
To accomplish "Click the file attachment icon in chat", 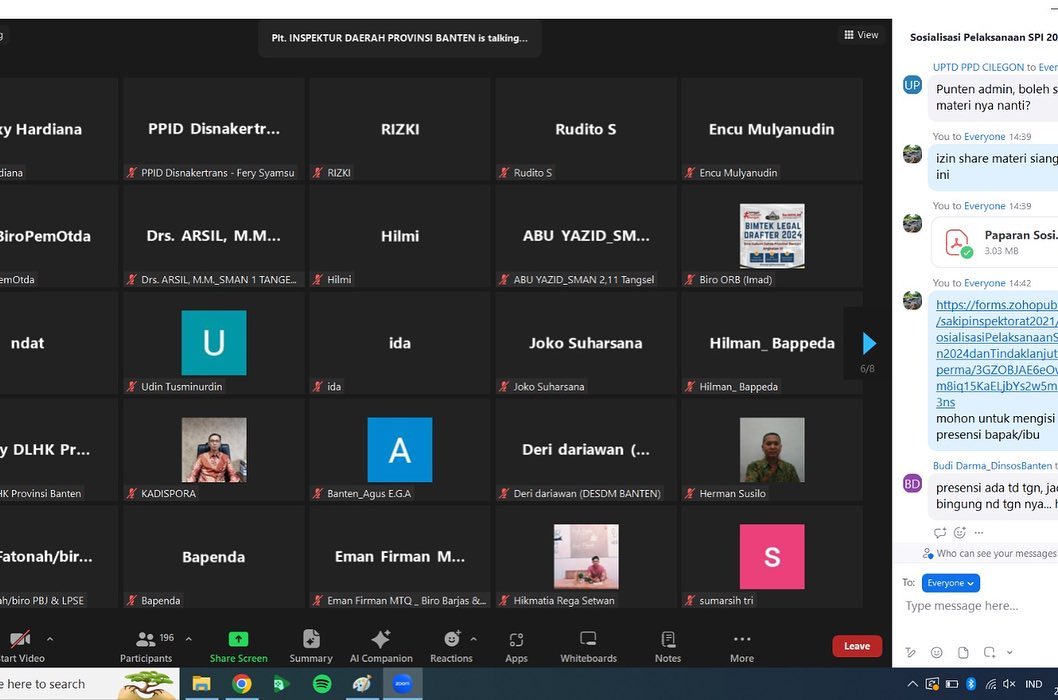I will tap(963, 652).
